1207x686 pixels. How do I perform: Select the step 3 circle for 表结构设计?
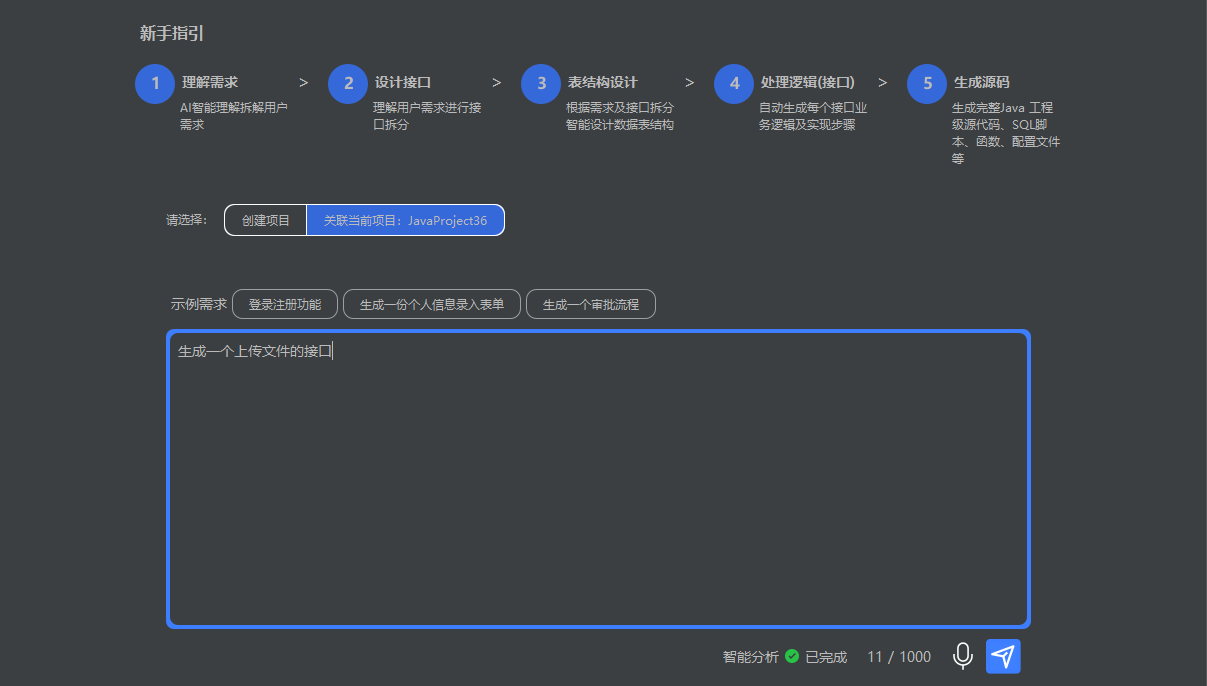point(541,83)
